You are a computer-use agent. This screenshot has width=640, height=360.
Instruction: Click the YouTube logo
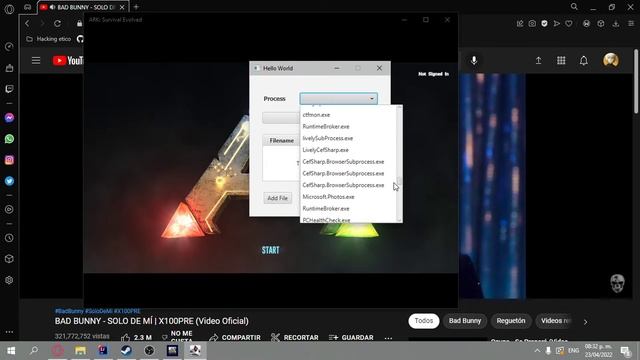[x=68, y=60]
